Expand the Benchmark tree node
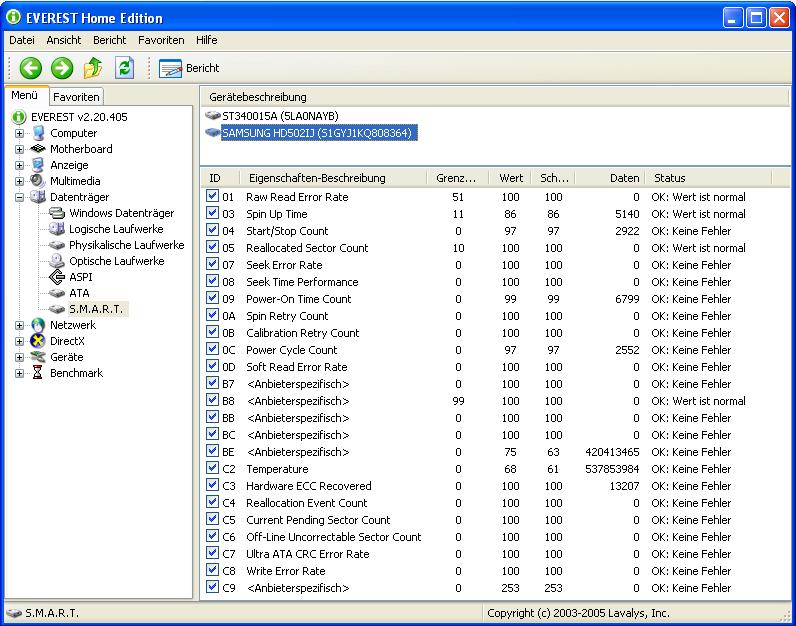This screenshot has height=626, width=796. point(19,374)
